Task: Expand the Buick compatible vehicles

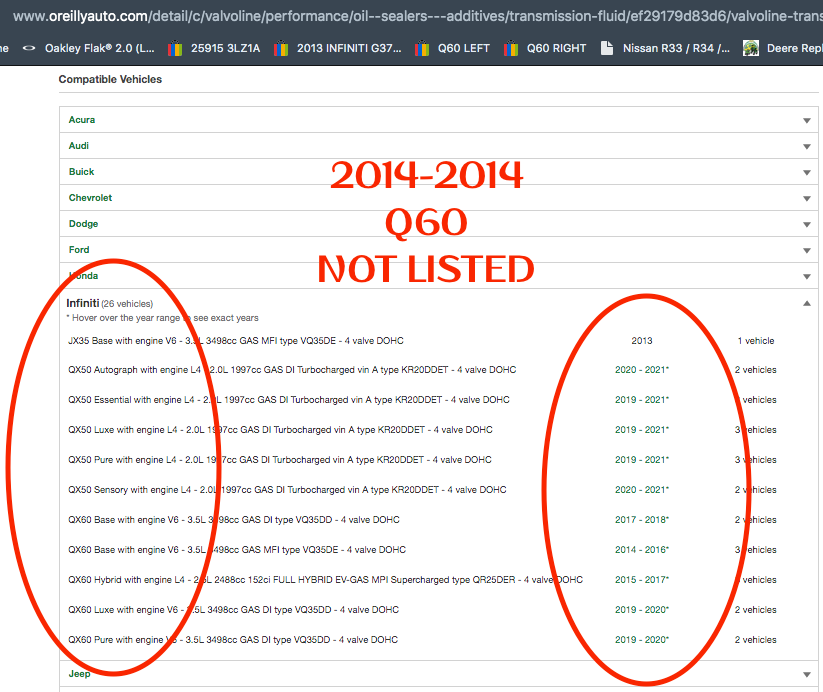Action: 806,172
